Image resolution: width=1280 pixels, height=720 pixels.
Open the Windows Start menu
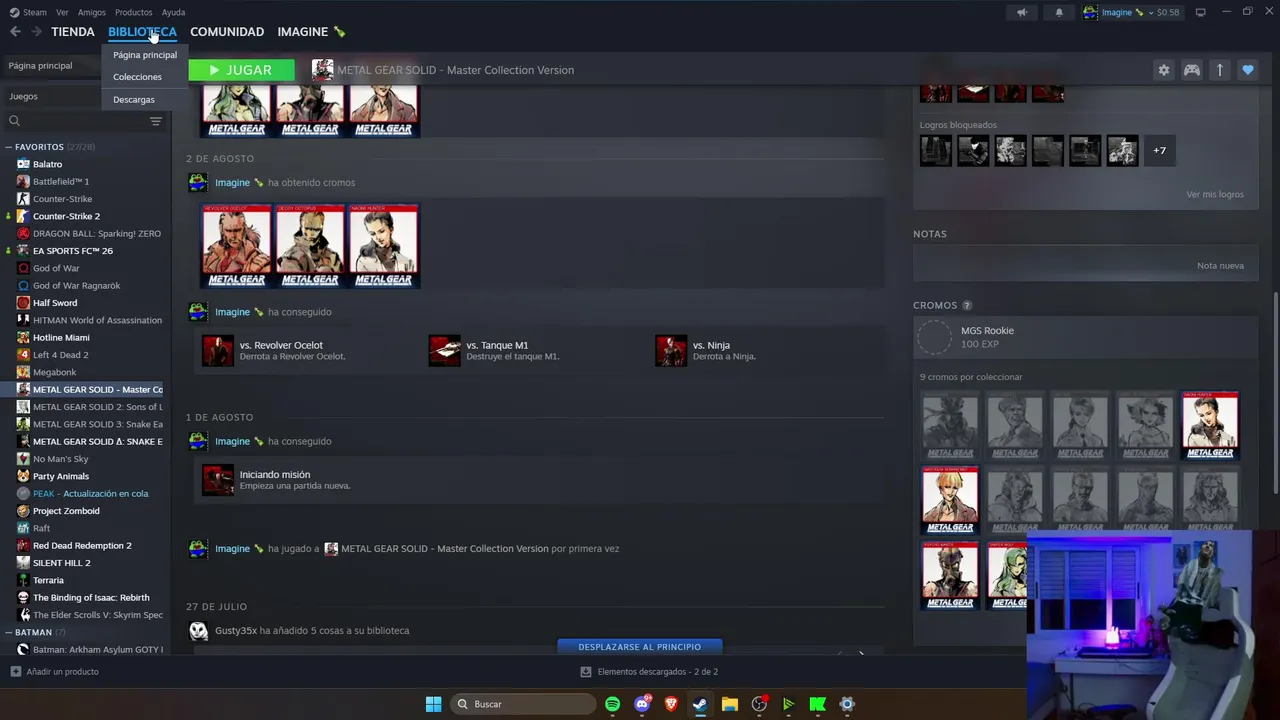point(433,704)
